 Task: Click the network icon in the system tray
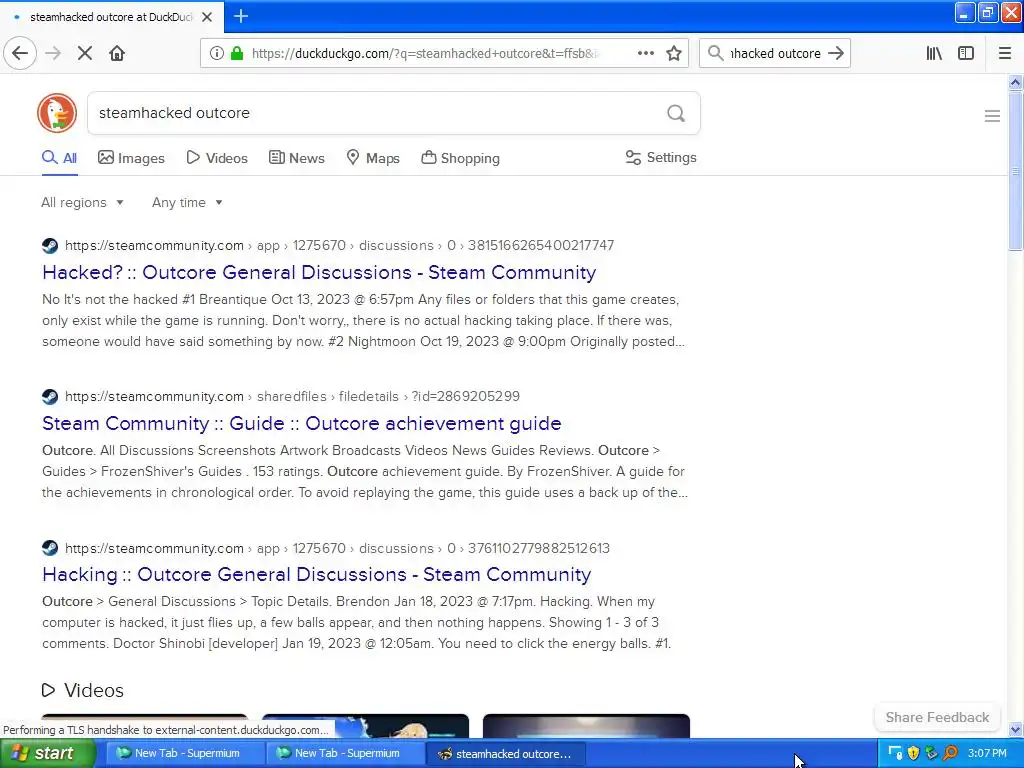[895, 753]
